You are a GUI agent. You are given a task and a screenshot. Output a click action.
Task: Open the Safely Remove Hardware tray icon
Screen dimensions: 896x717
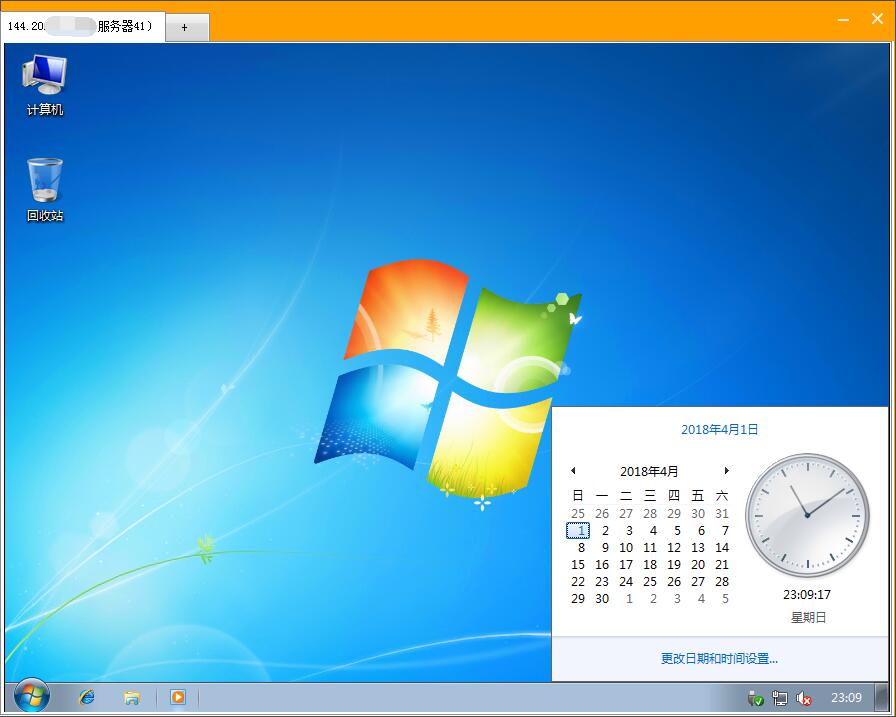coord(756,698)
